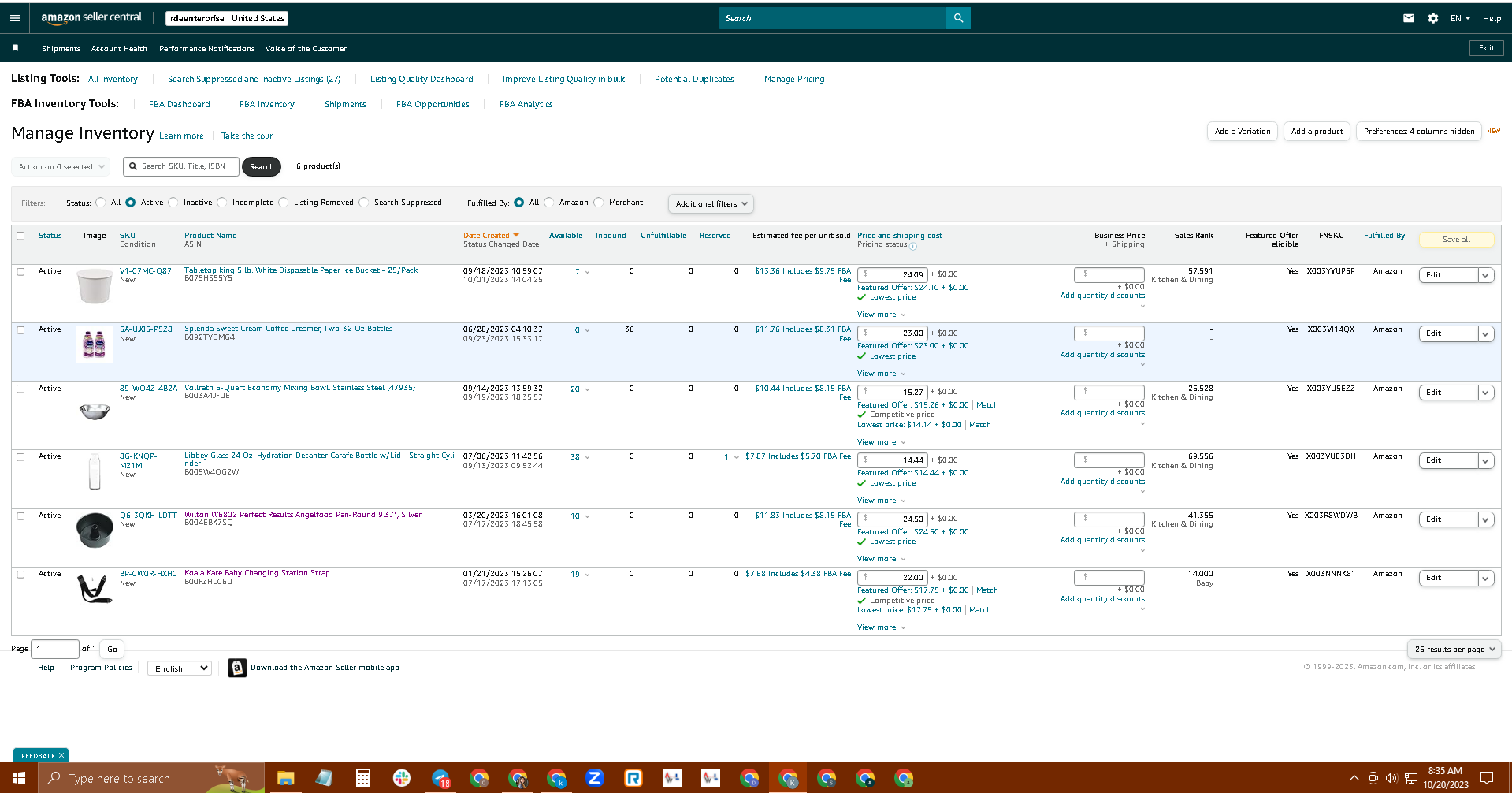Select the Incomplete status filter radio
1512x793 pixels.
222,203
